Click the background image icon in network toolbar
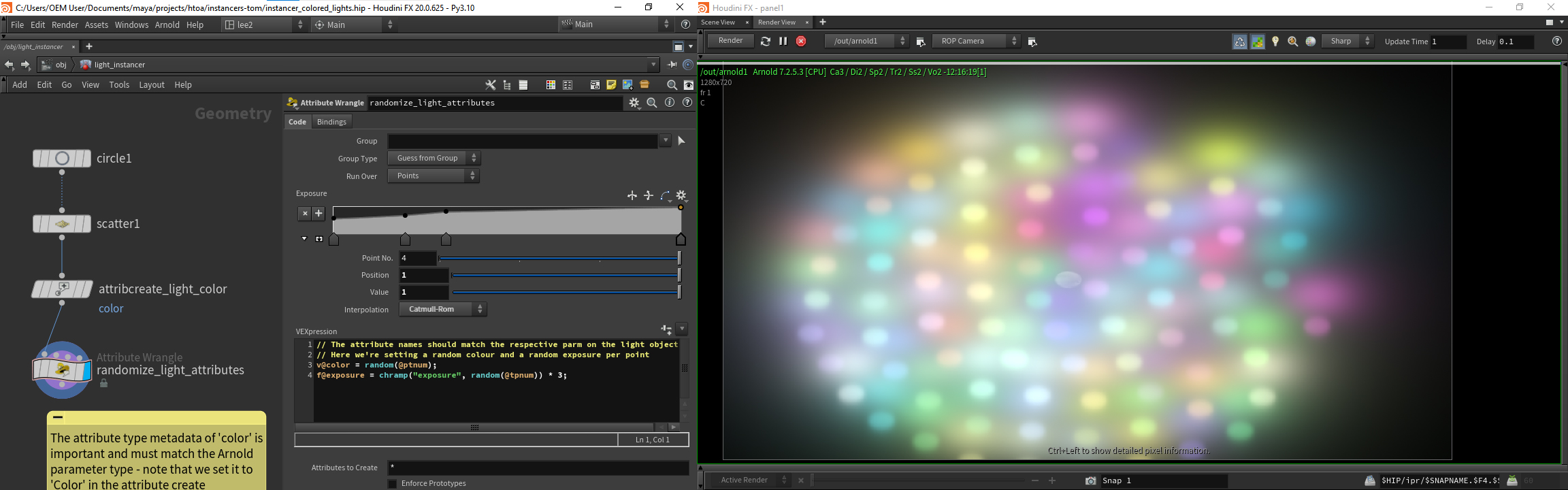This screenshot has height=490, width=1568. 627,85
